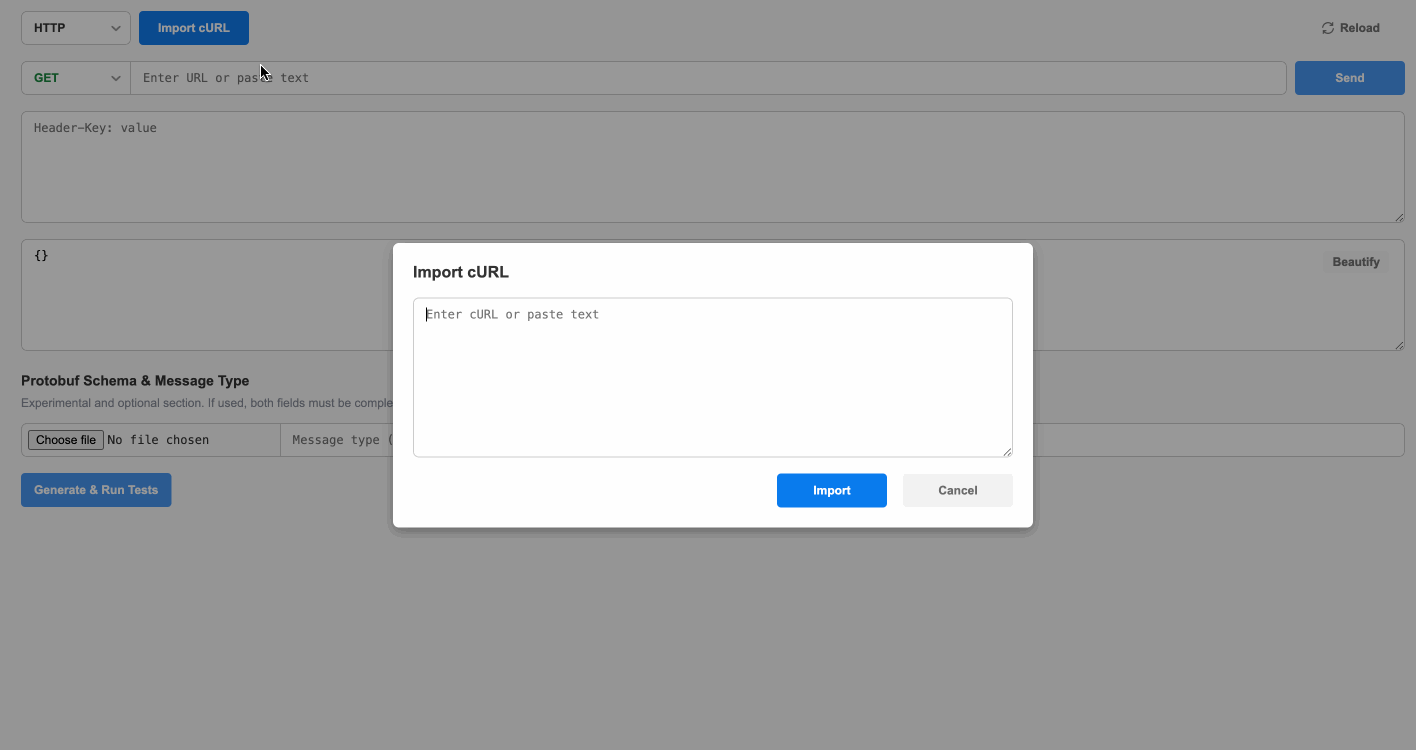This screenshot has width=1416, height=750.
Task: Open the HTTP protocol dropdown
Action: pyautogui.click(x=76, y=28)
